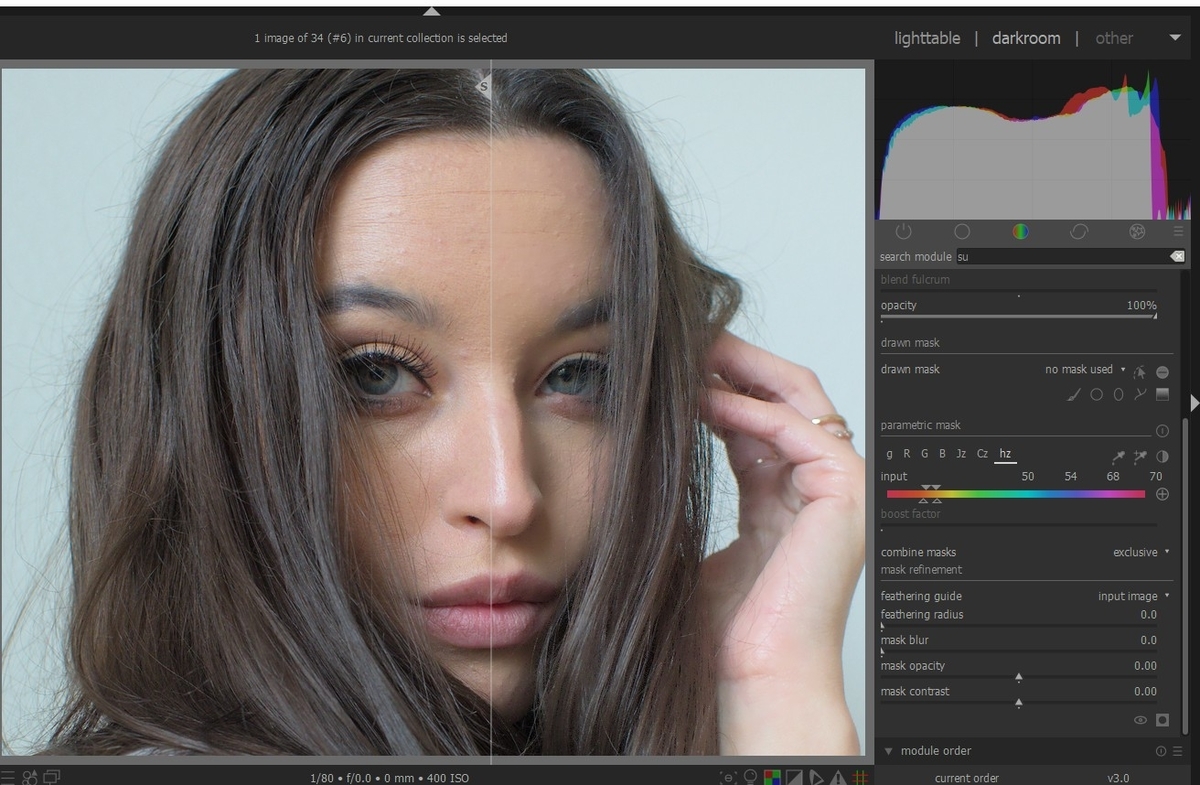The width and height of the screenshot is (1200, 785).
Task: Open second window display icon
Action: coord(52,777)
